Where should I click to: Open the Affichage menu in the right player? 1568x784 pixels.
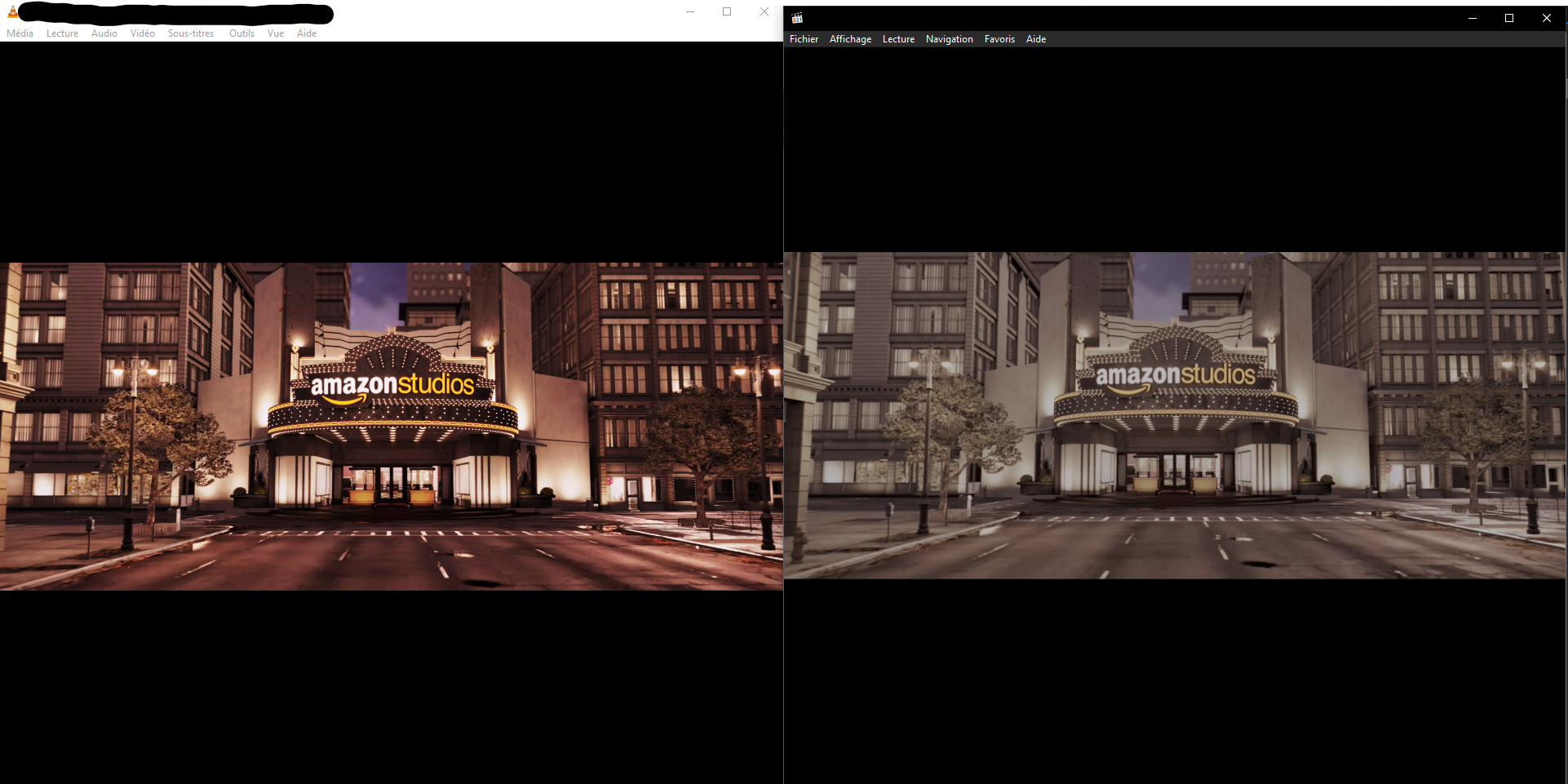(850, 39)
